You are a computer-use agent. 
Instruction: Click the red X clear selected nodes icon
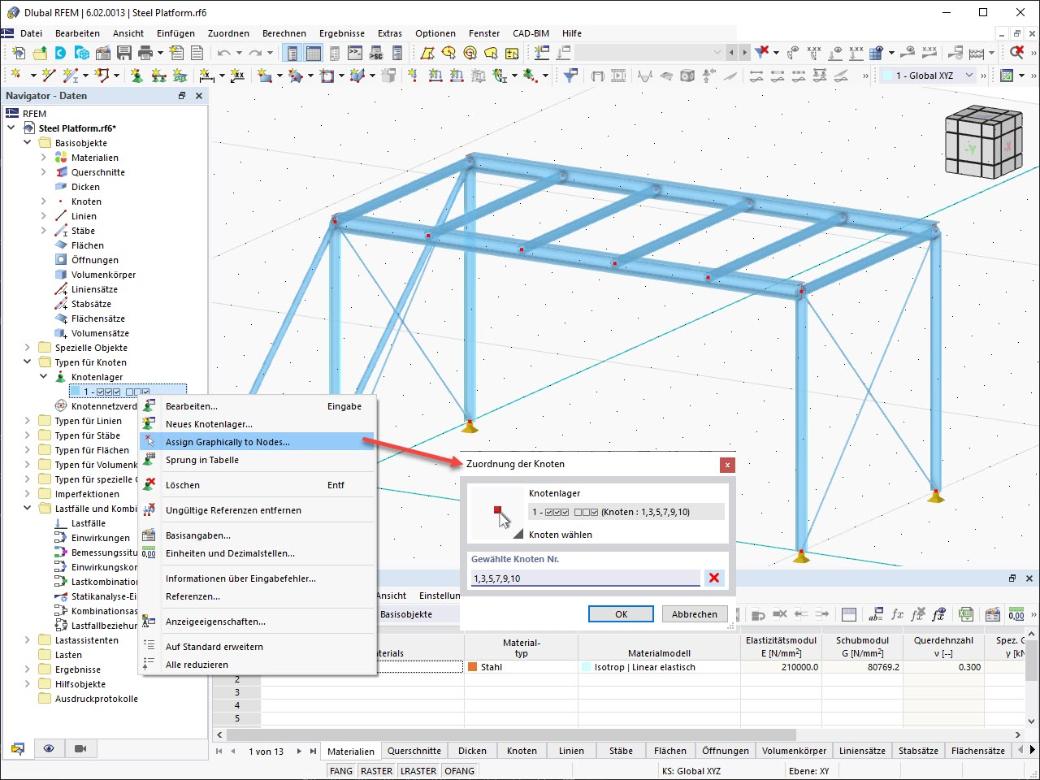tap(714, 578)
